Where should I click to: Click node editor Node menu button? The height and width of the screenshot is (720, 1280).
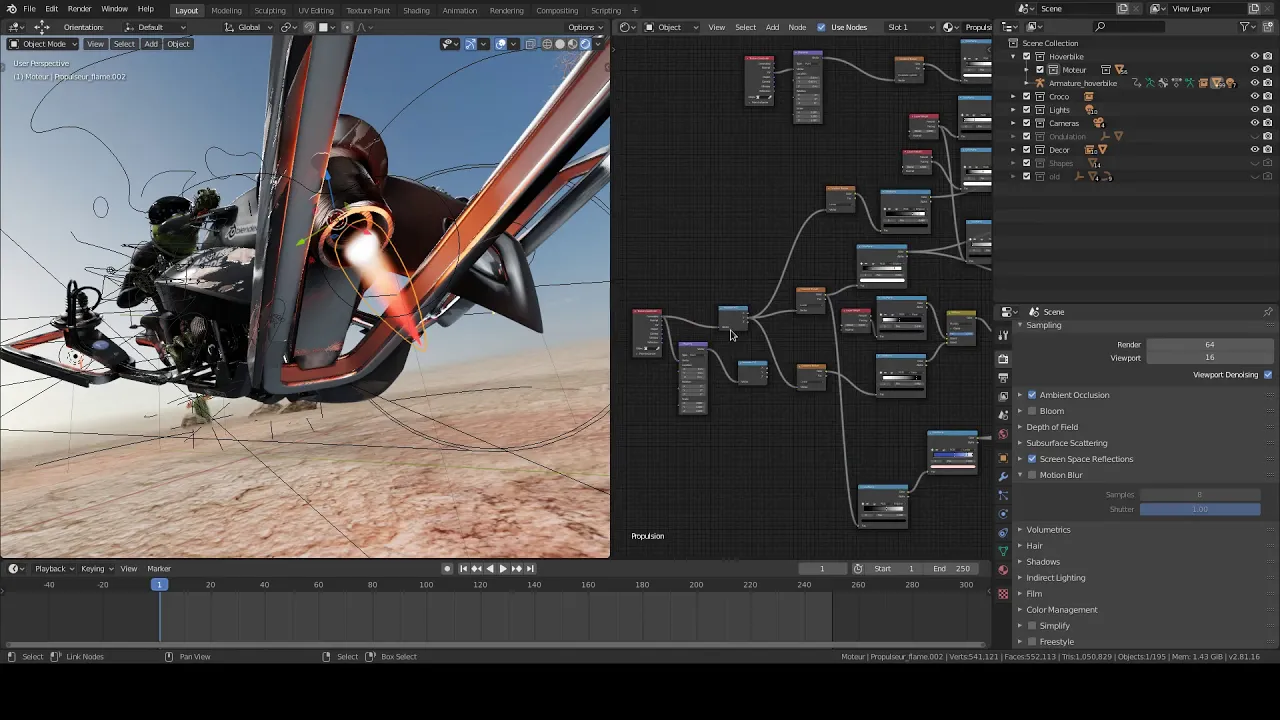(x=797, y=27)
